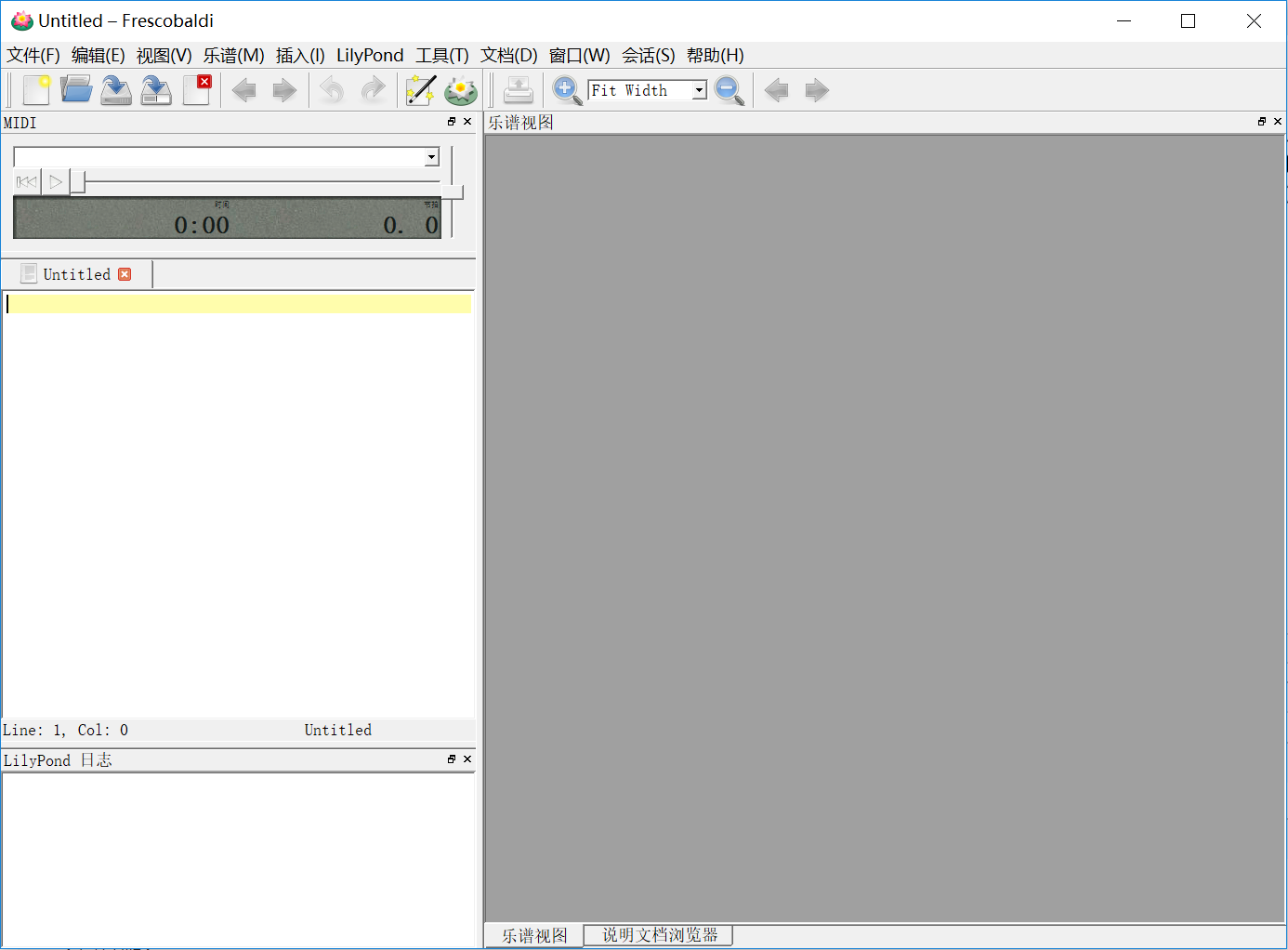Play the MIDI file
Image resolution: width=1288 pixels, height=950 pixels.
point(56,182)
